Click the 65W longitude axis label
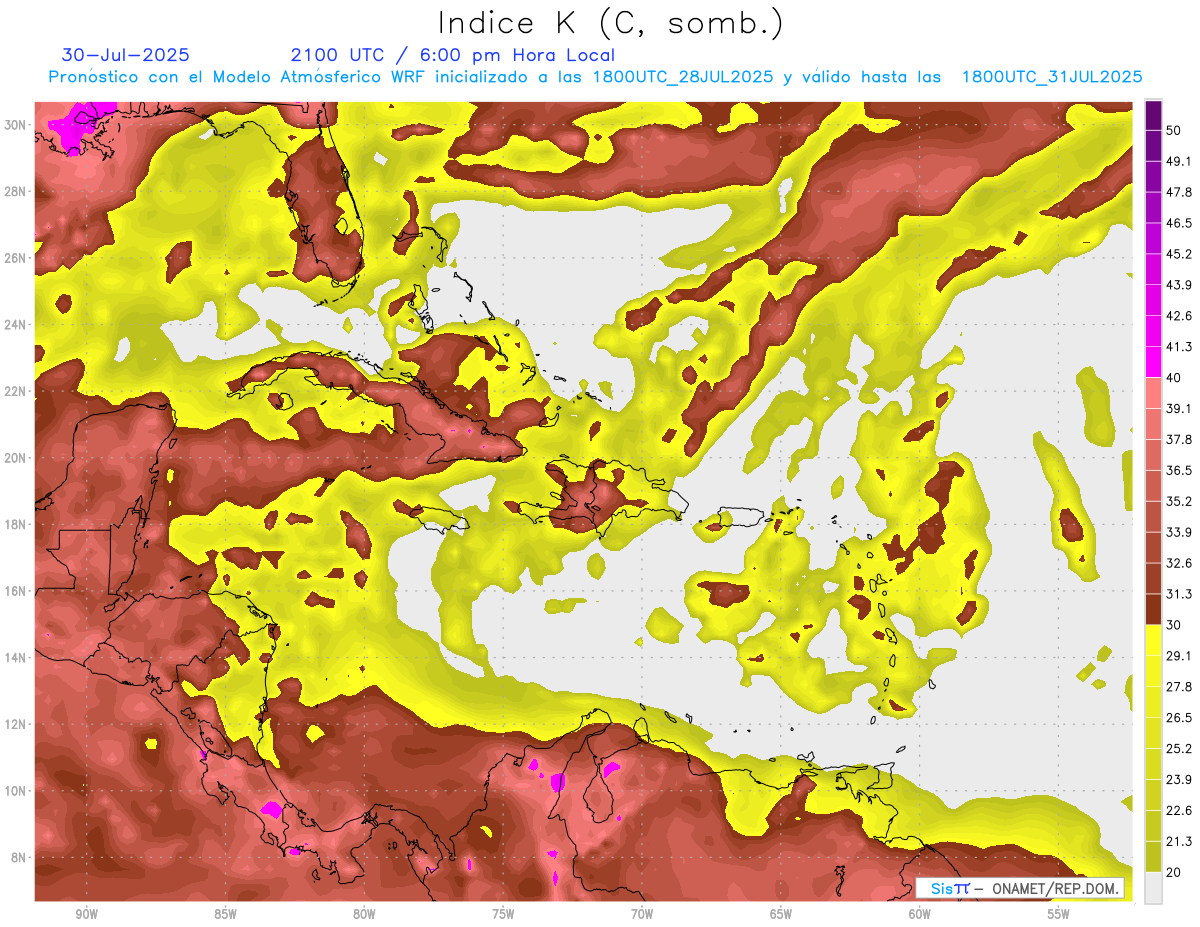 (x=781, y=914)
